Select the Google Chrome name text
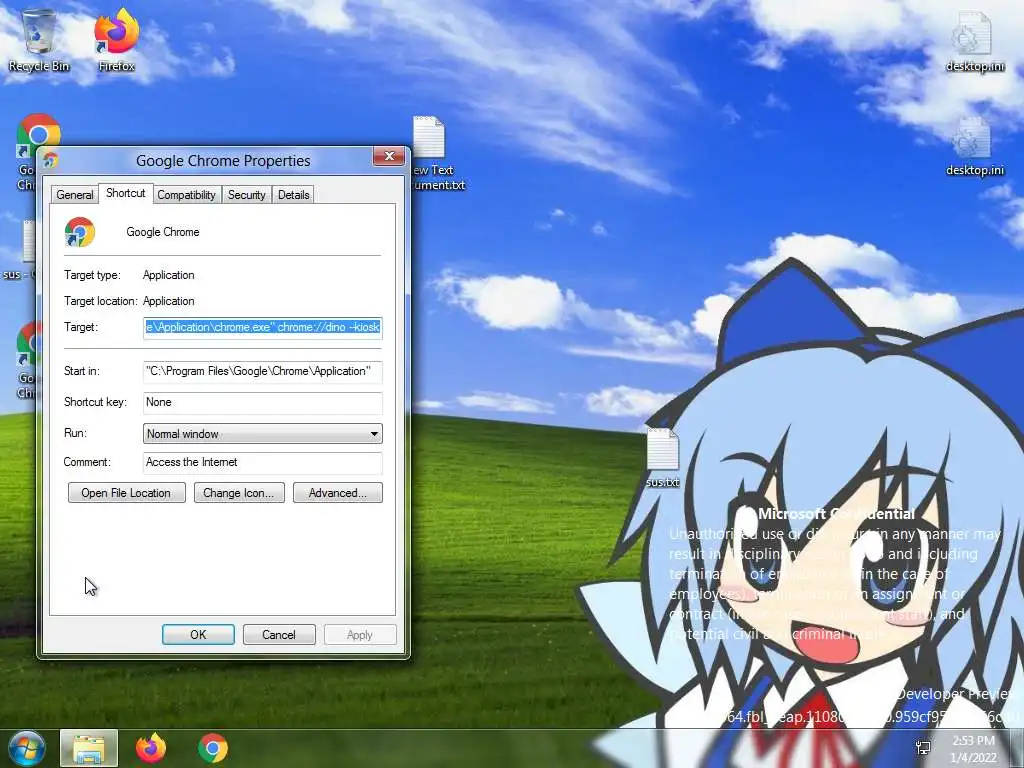This screenshot has height=768, width=1024. pos(163,232)
